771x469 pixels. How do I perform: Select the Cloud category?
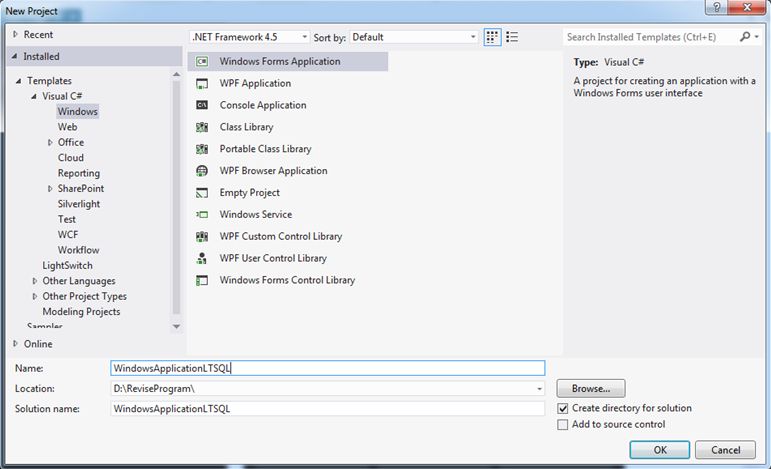(x=71, y=158)
